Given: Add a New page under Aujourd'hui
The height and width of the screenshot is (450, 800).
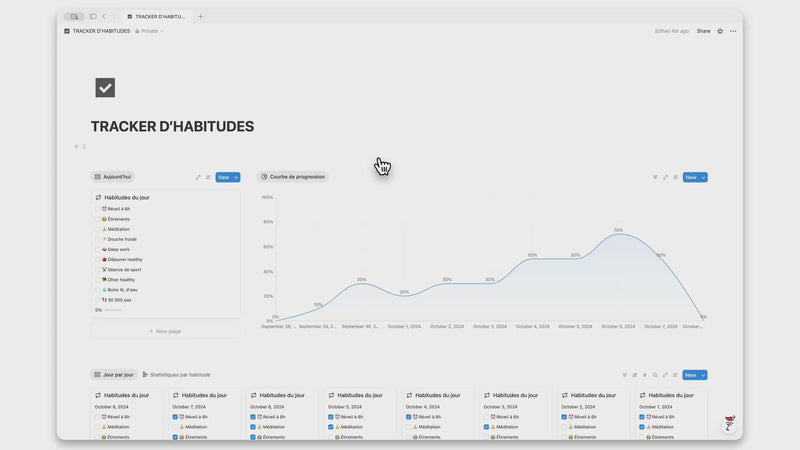Looking at the screenshot, I should (x=165, y=331).
